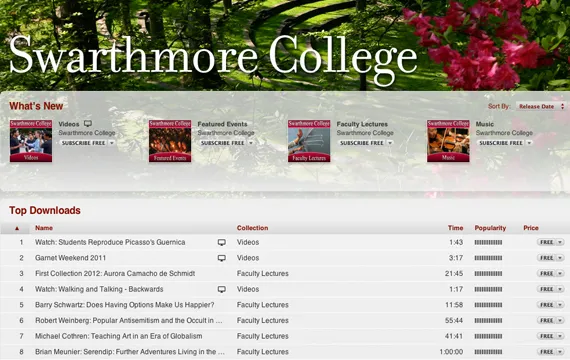The height and width of the screenshot is (360, 570).
Task: Expand arrow beside Videos Subscribe Free button
Action: click(112, 143)
